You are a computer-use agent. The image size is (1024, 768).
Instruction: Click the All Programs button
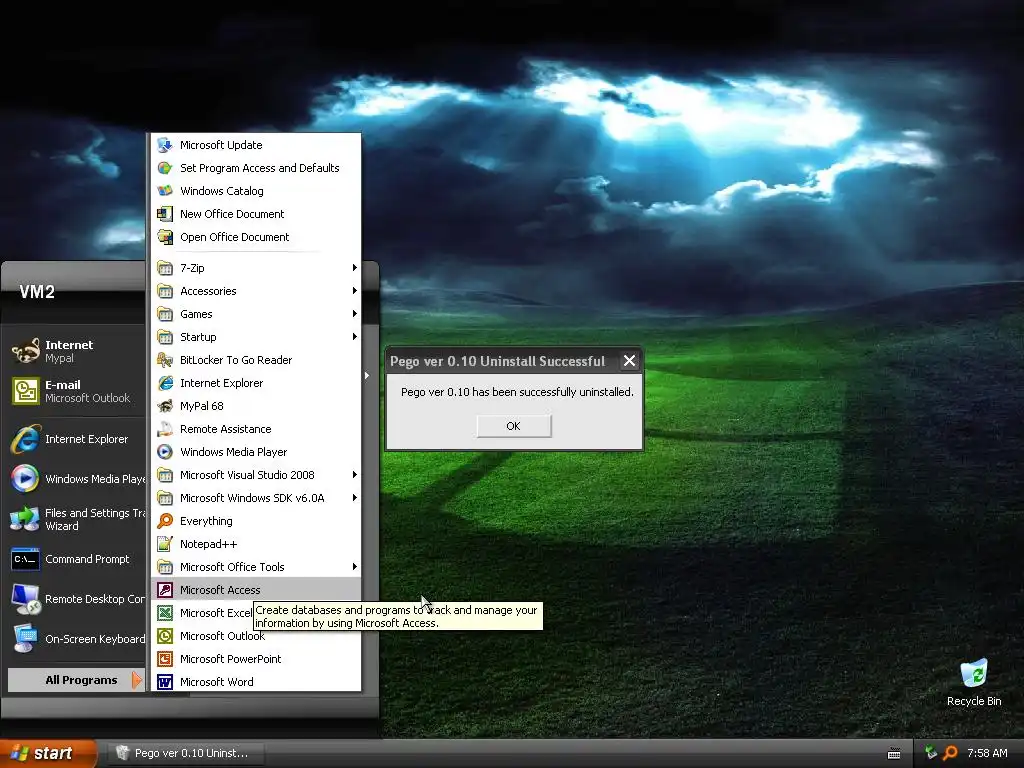coord(76,680)
